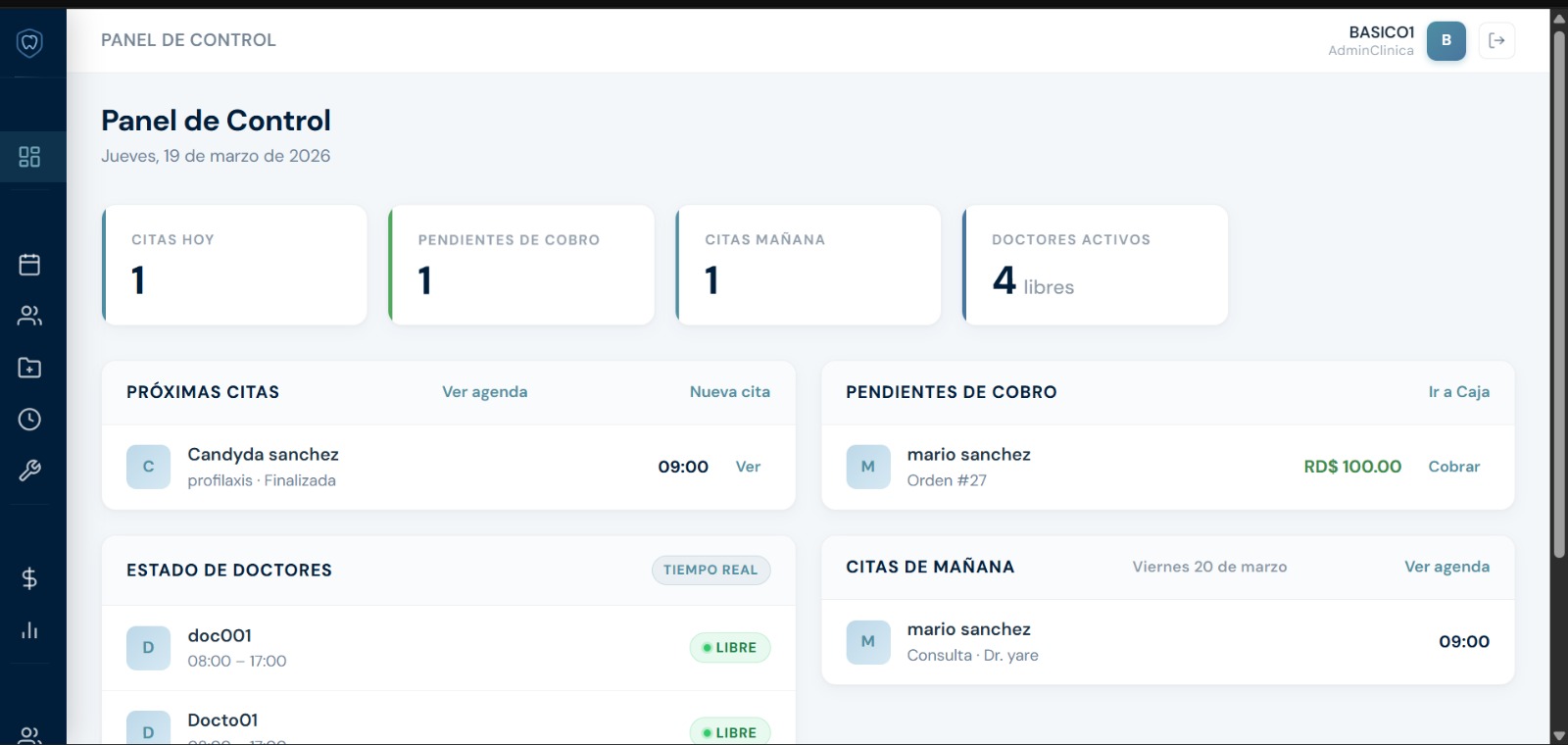The width and height of the screenshot is (1568, 745).
Task: Click the clinic shield logo icon
Action: tap(30, 42)
